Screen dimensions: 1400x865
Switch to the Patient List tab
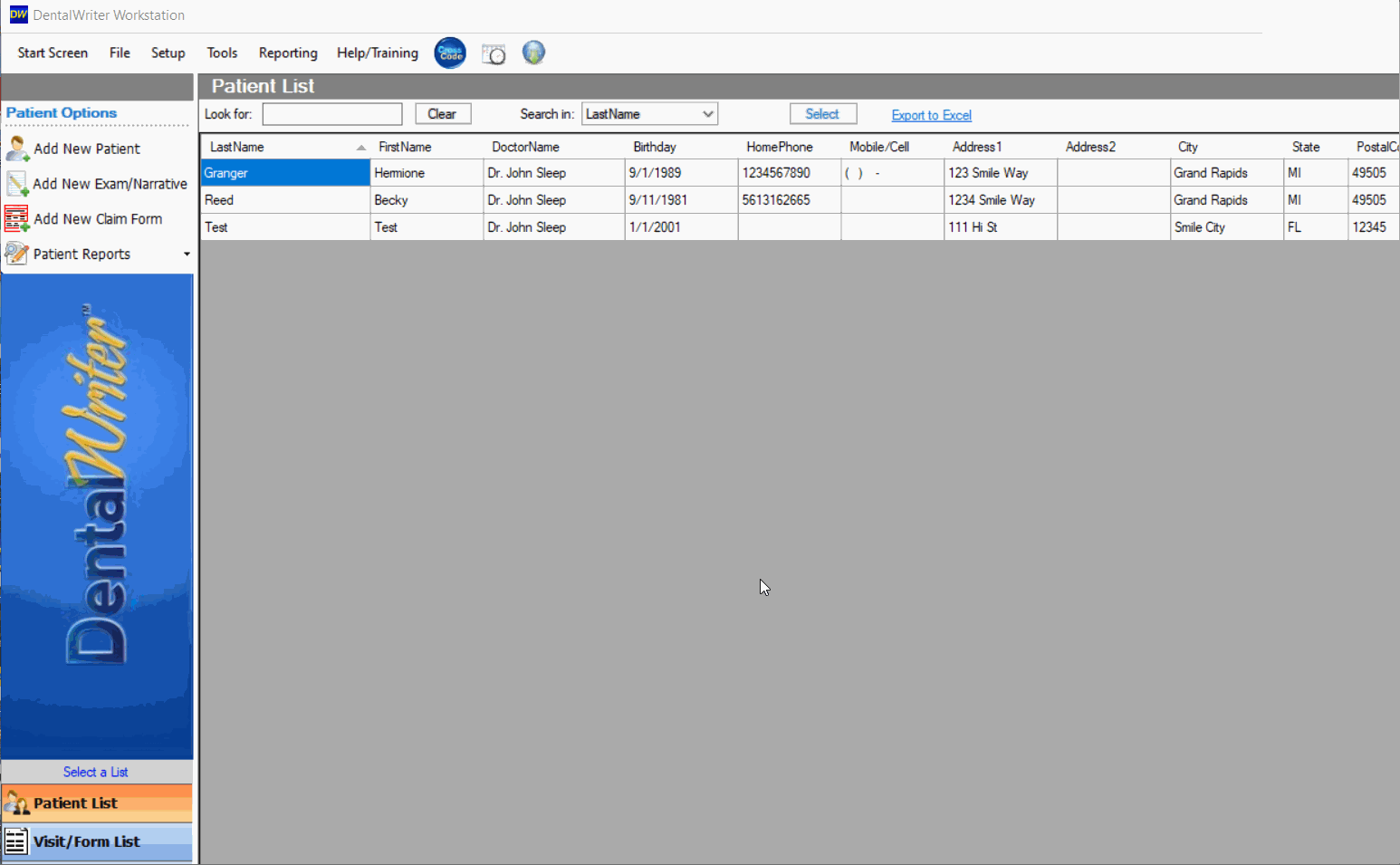pos(97,803)
